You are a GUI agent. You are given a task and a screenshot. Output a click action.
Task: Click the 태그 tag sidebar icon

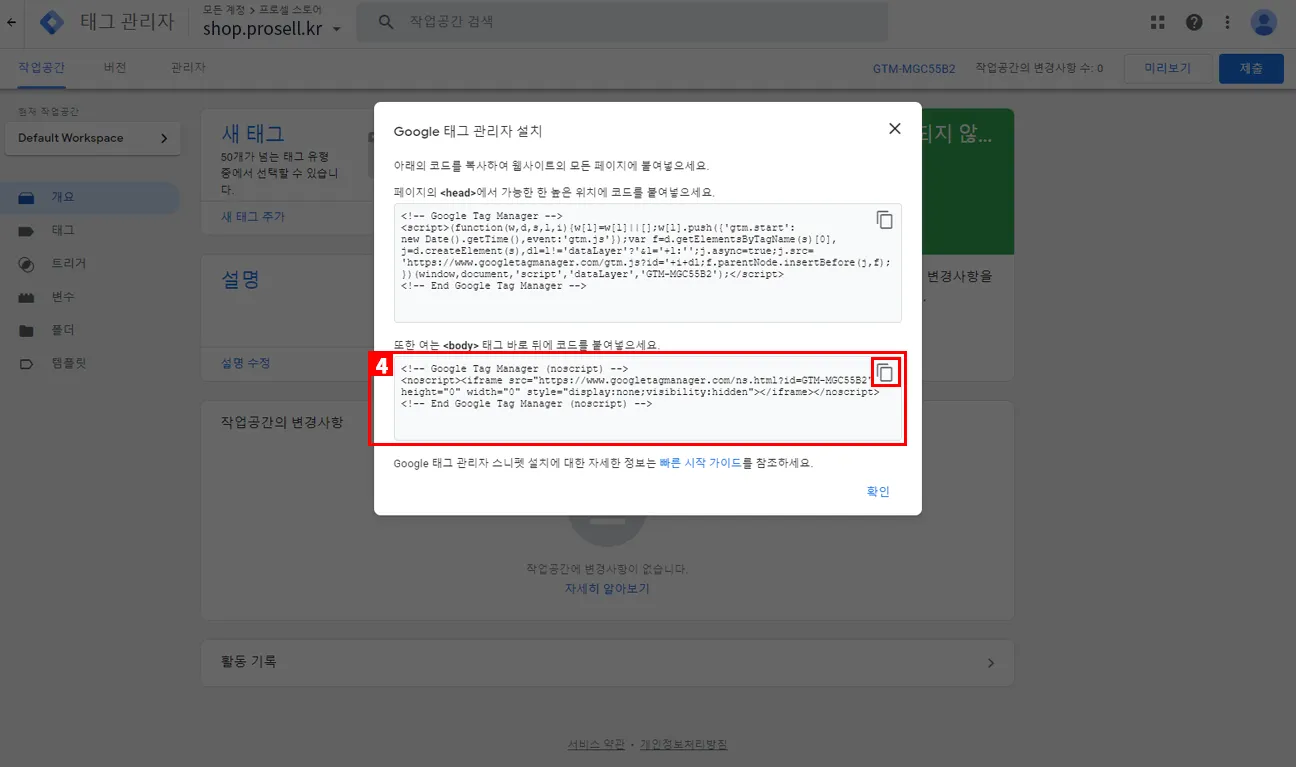[x=27, y=231]
